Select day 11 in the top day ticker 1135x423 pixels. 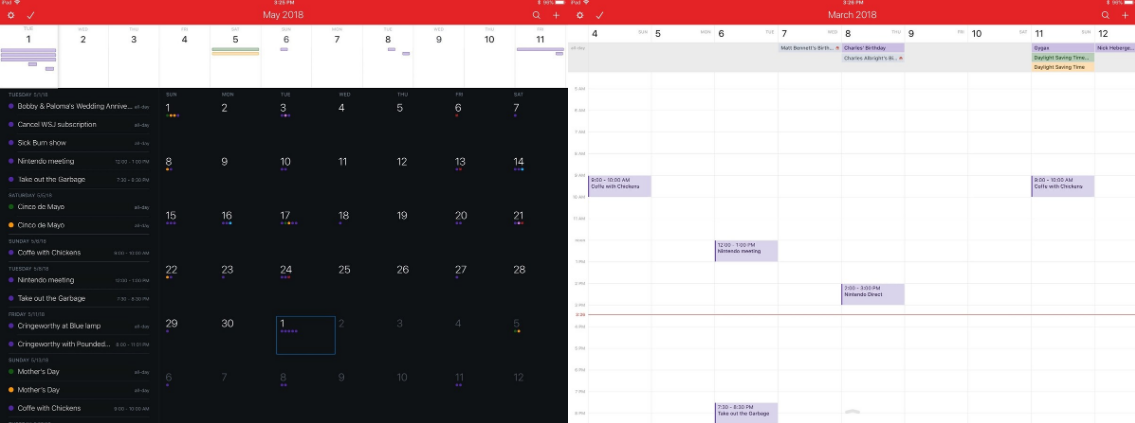click(541, 56)
